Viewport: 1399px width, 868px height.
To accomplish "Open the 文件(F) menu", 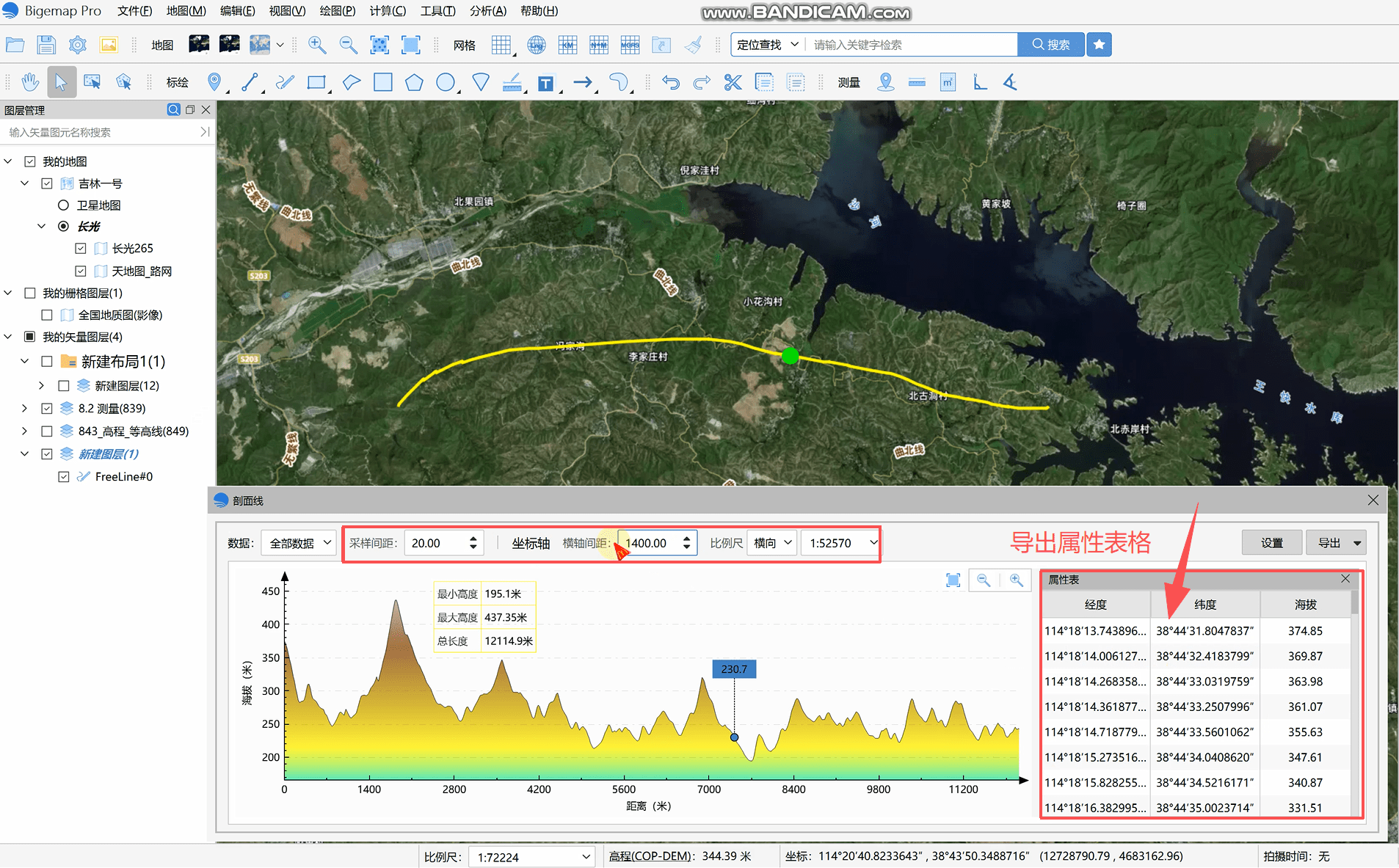I will pos(134,11).
